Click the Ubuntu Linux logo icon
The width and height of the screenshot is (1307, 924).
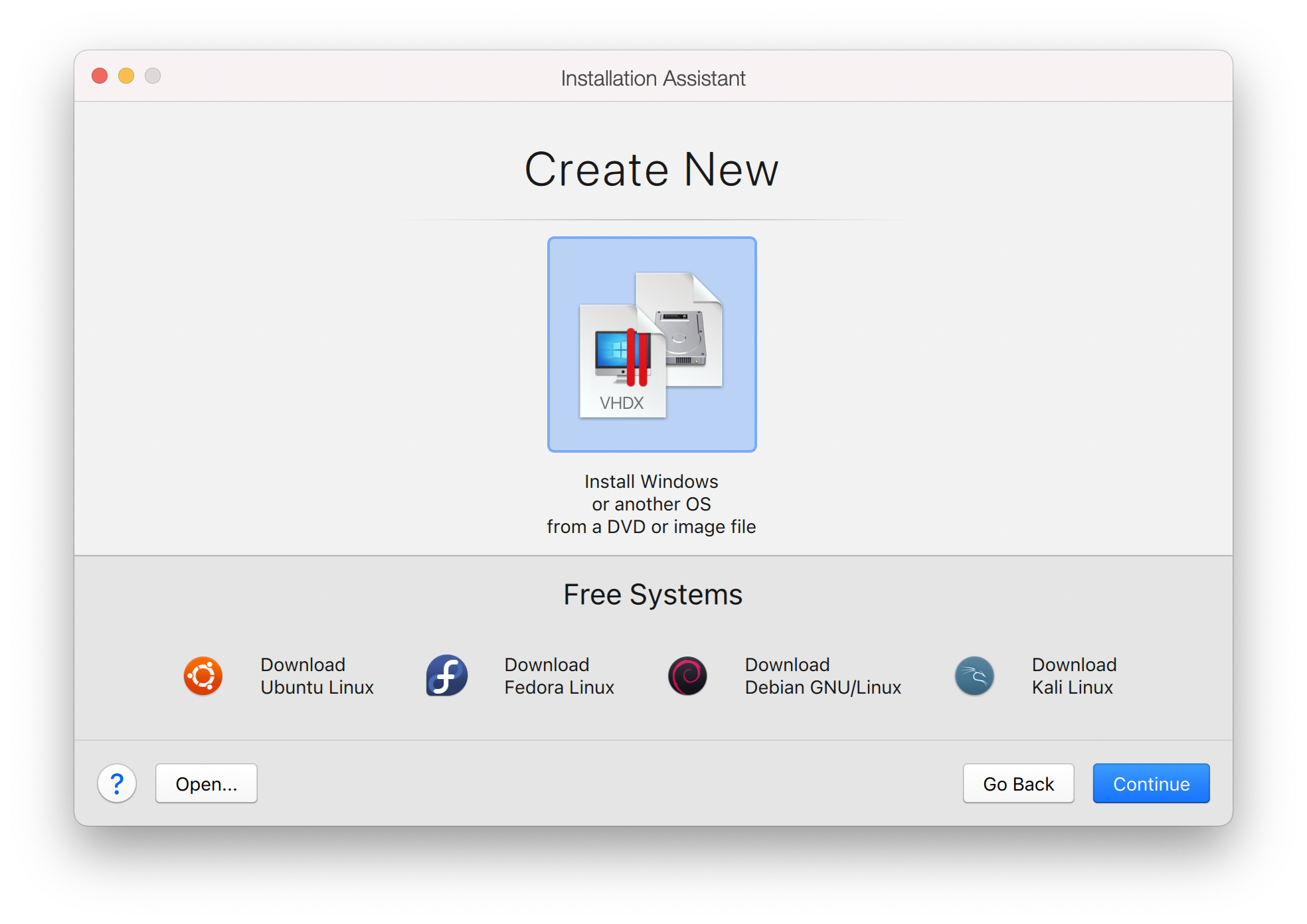pos(203,676)
